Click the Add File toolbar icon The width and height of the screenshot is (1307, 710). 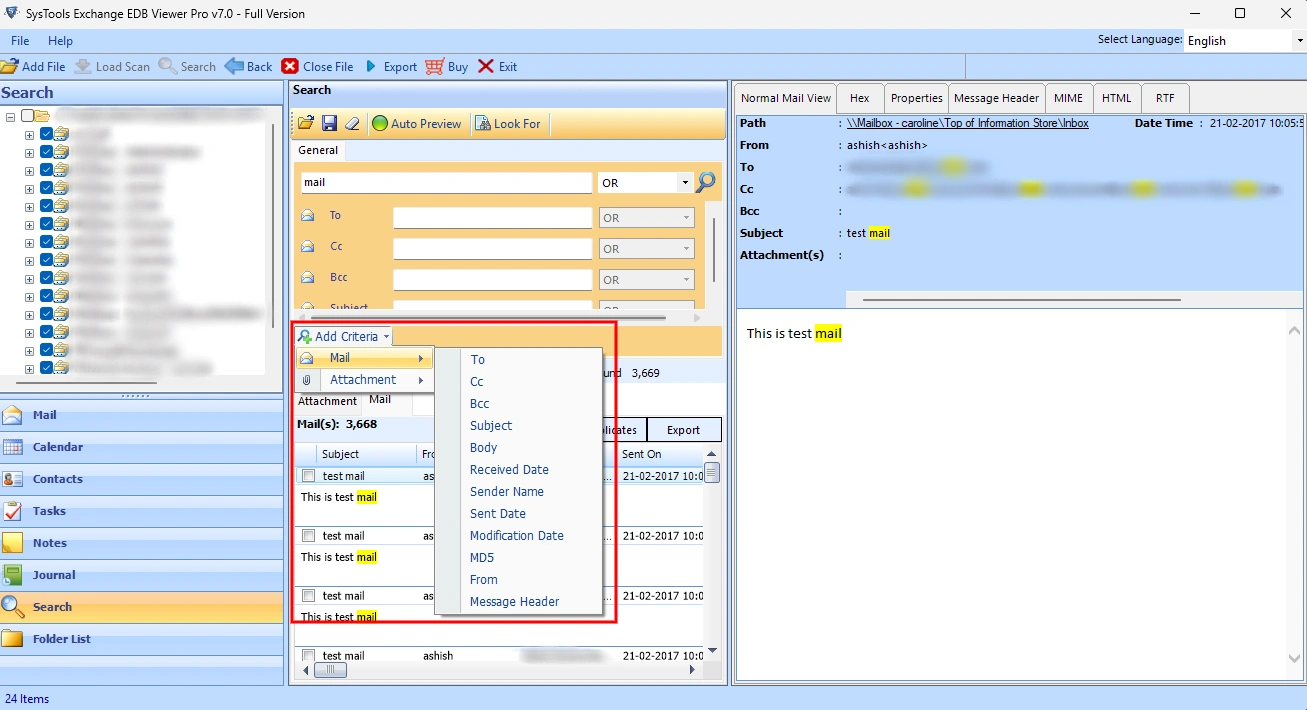9,67
